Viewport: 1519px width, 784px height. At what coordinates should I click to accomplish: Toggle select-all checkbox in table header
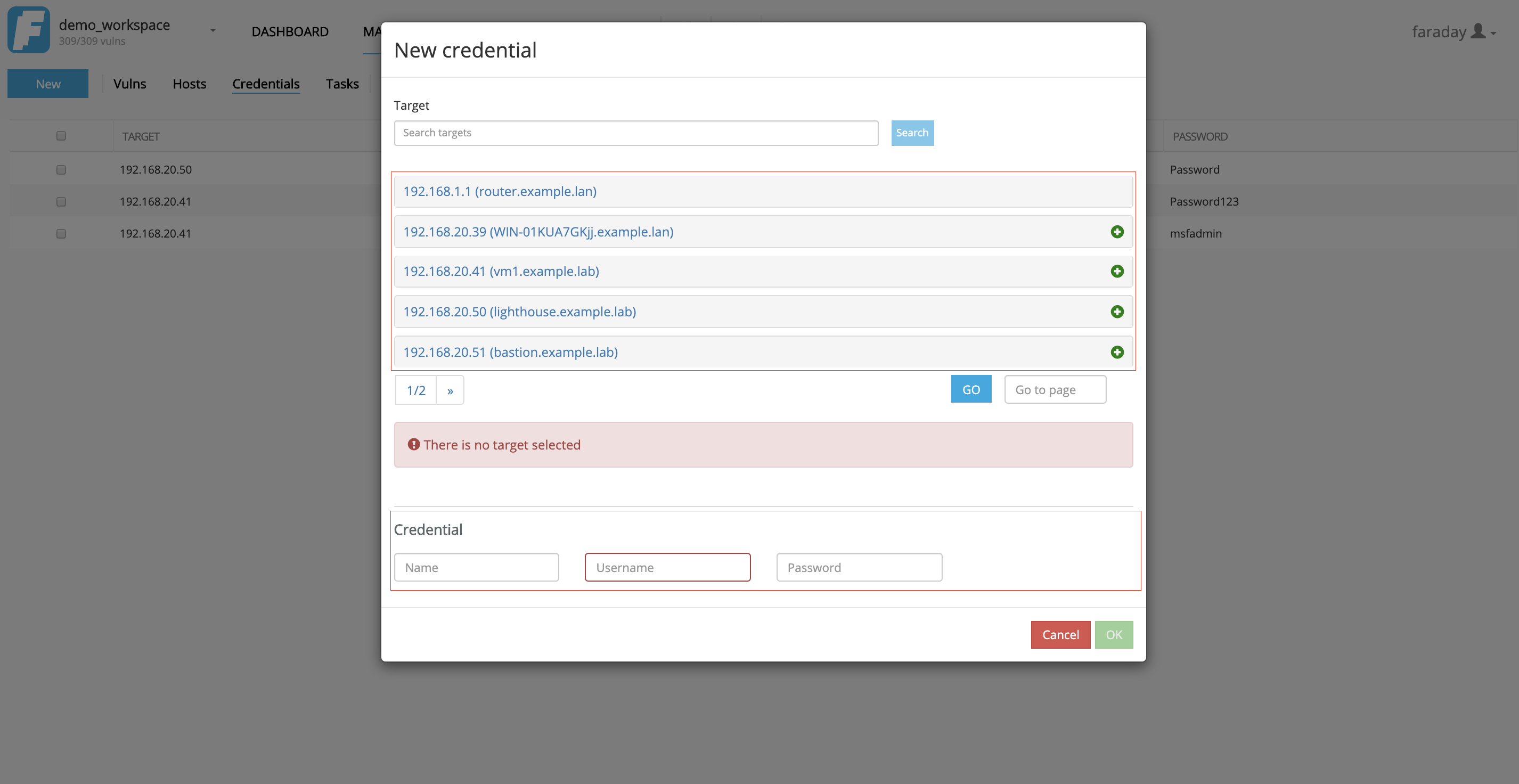[61, 136]
